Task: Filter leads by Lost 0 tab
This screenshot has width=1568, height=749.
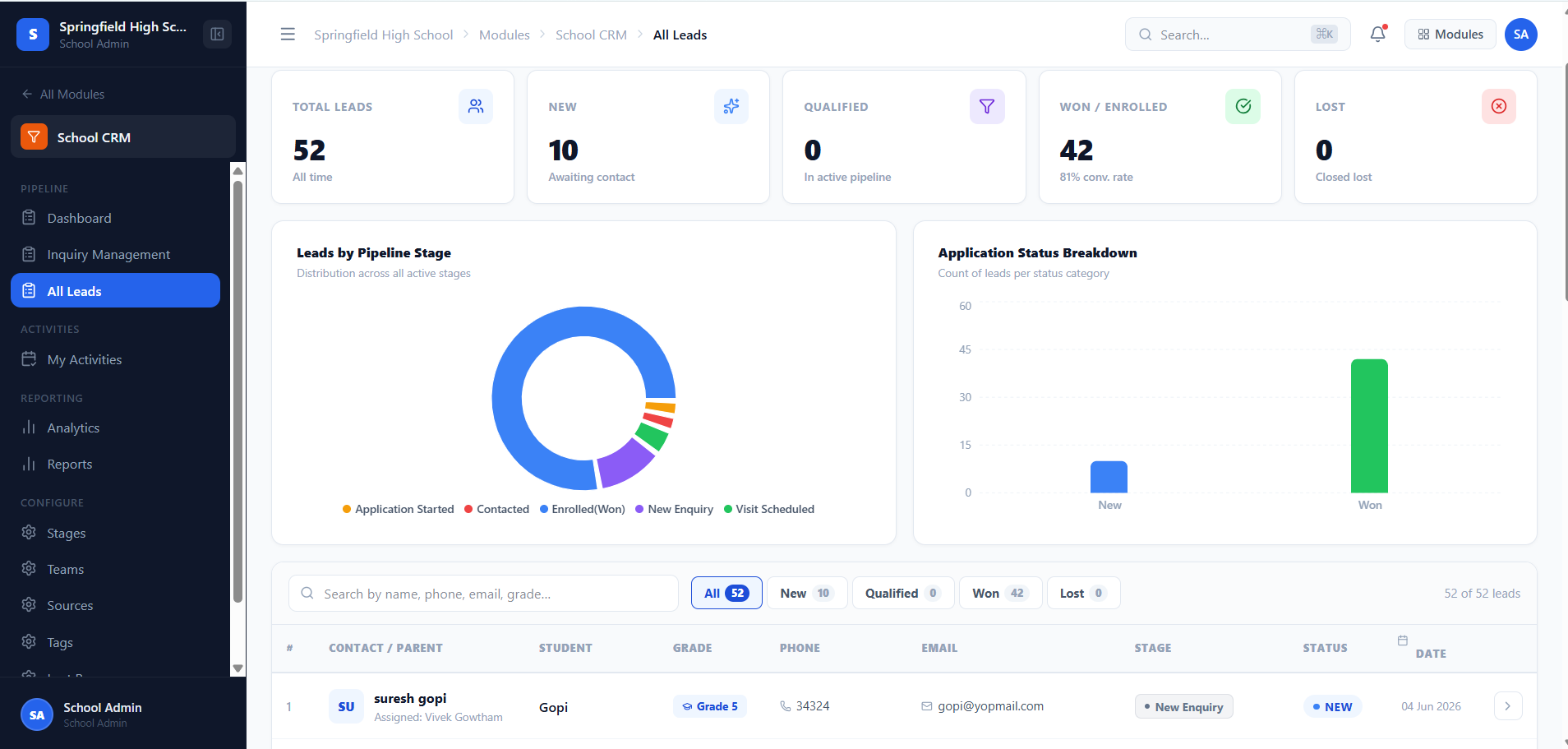Action: (1083, 593)
